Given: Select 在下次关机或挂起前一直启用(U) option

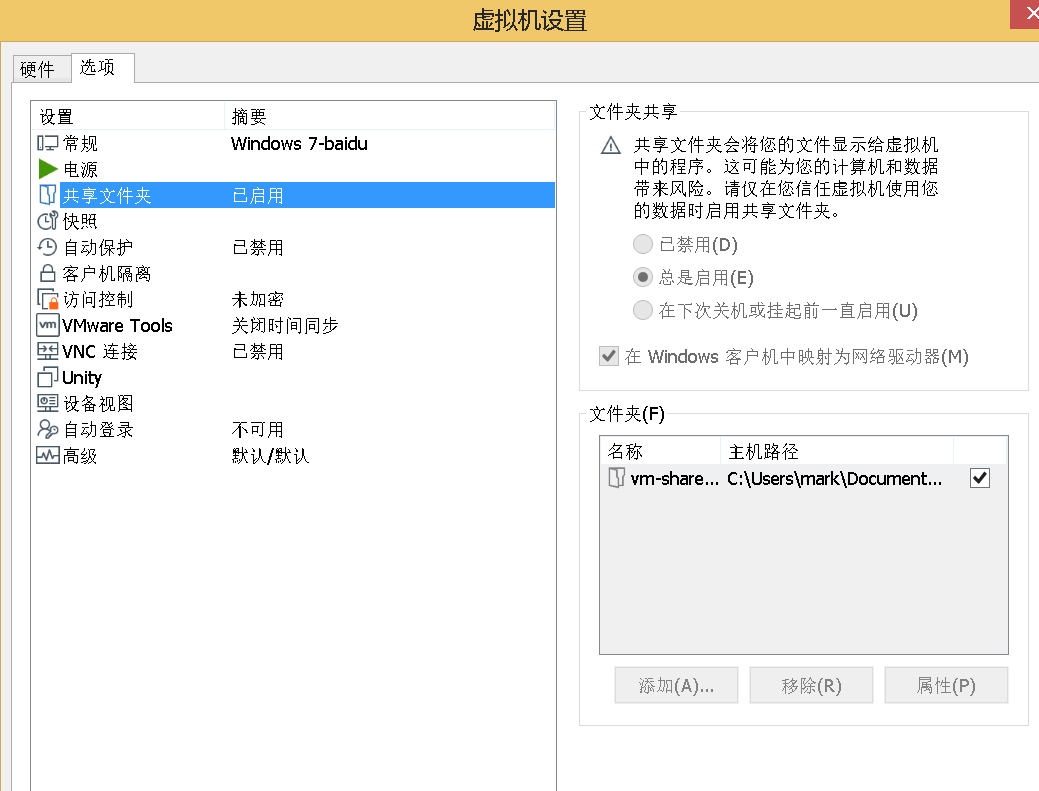Looking at the screenshot, I should click(x=643, y=310).
